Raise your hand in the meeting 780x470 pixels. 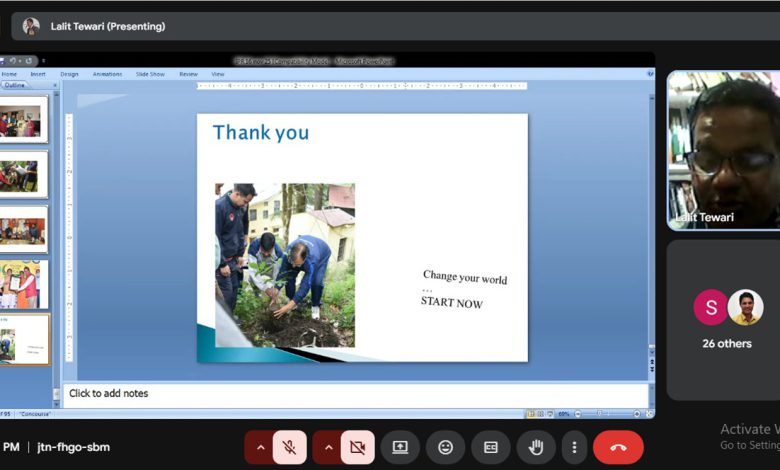(x=536, y=447)
